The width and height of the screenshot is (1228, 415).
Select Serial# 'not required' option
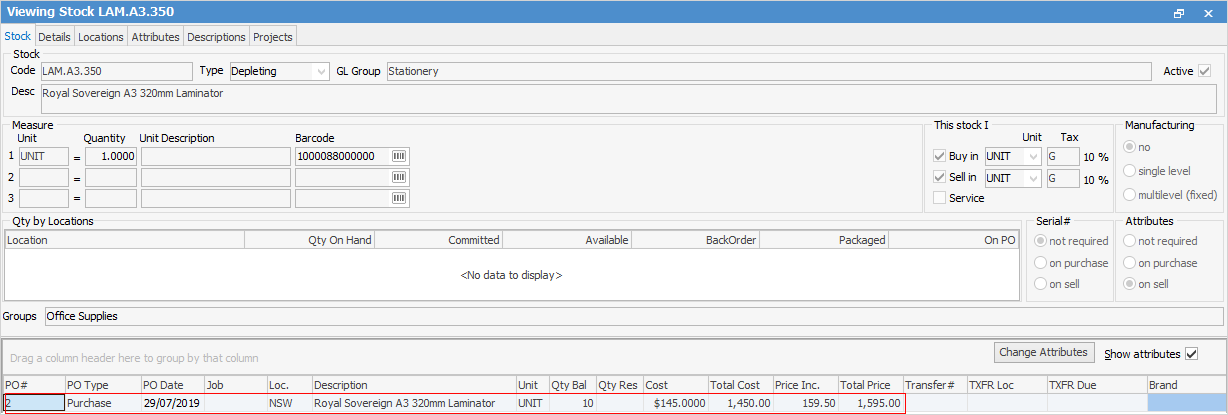pyautogui.click(x=1043, y=241)
